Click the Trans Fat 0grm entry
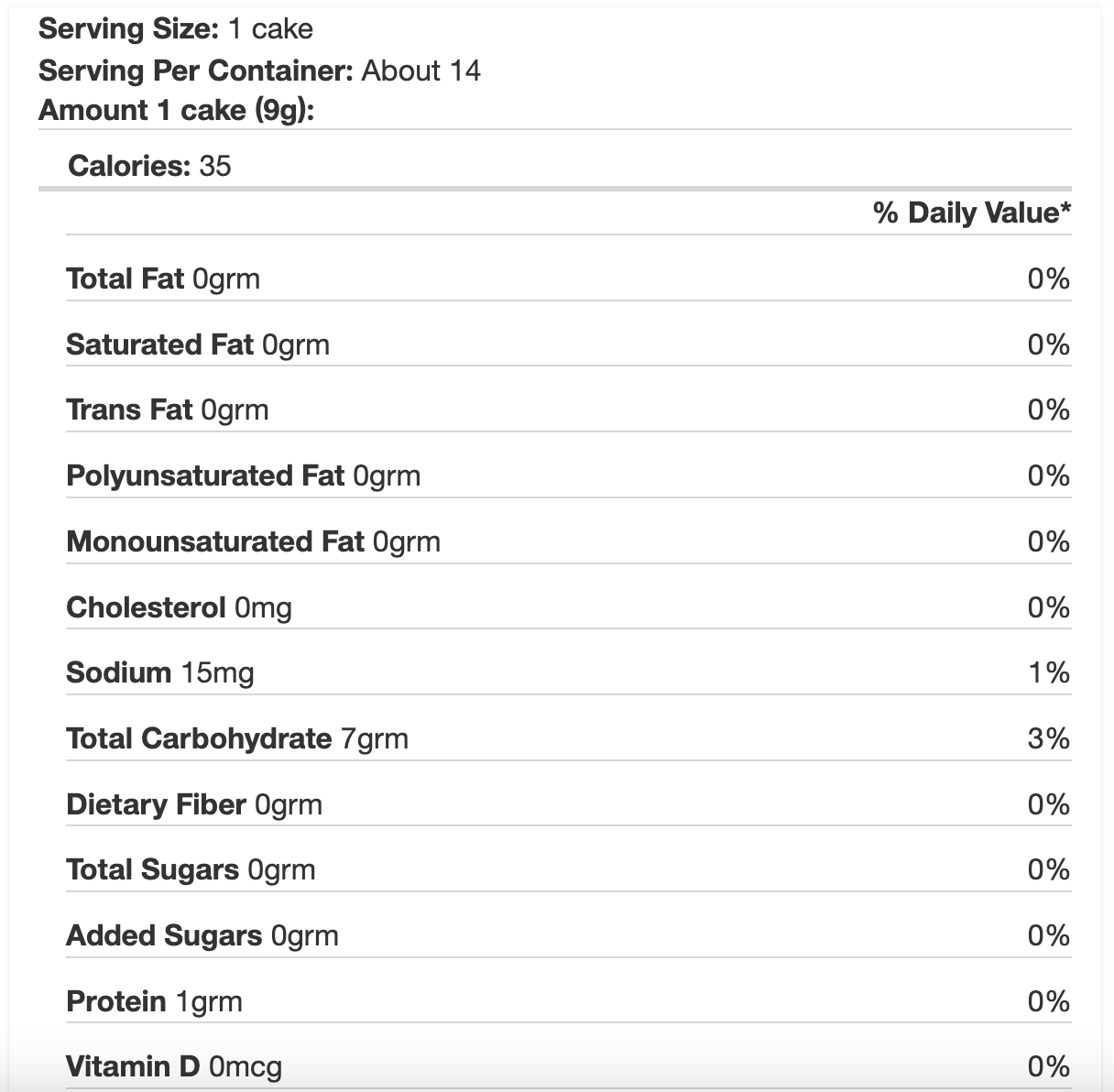The width and height of the screenshot is (1114, 1092). click(168, 409)
